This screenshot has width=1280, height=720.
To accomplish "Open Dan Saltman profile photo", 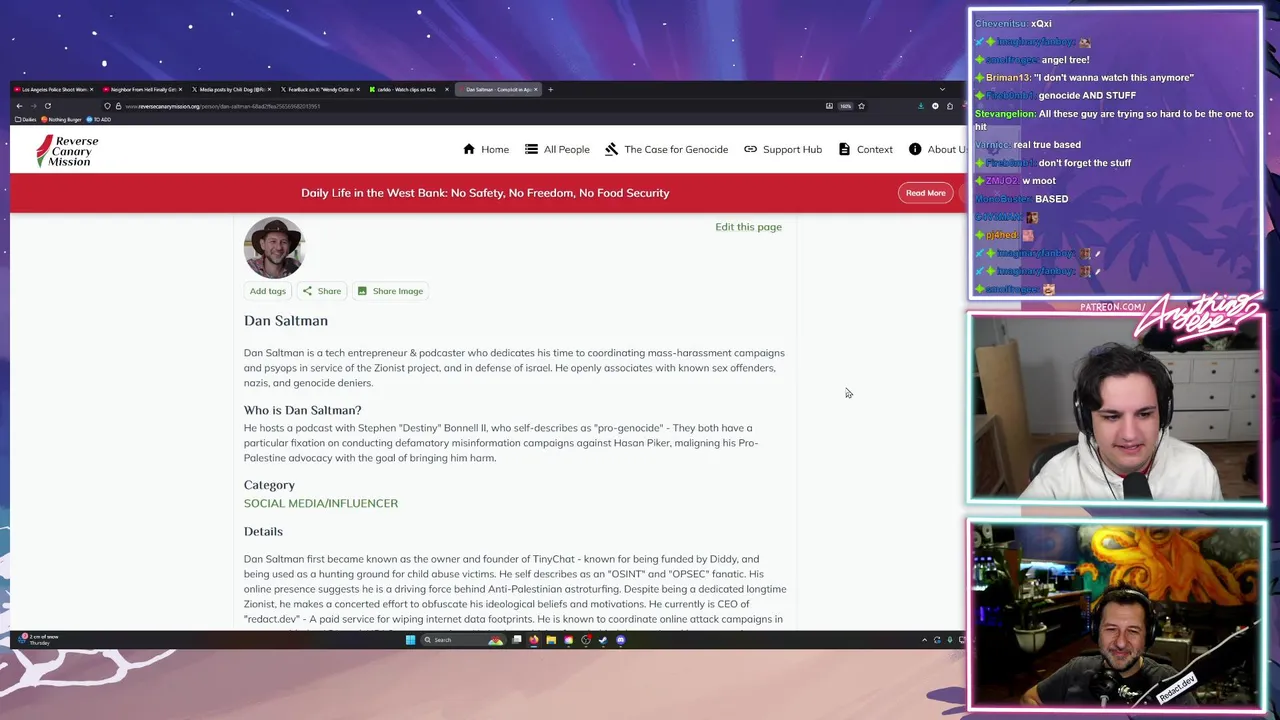I will (x=274, y=247).
